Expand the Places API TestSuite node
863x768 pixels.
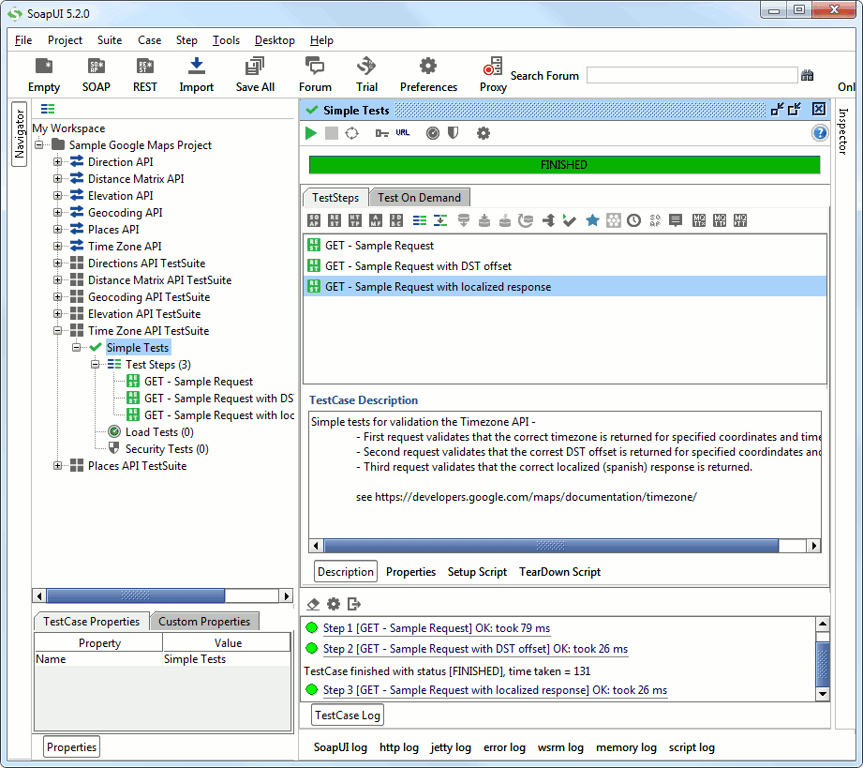tap(57, 466)
